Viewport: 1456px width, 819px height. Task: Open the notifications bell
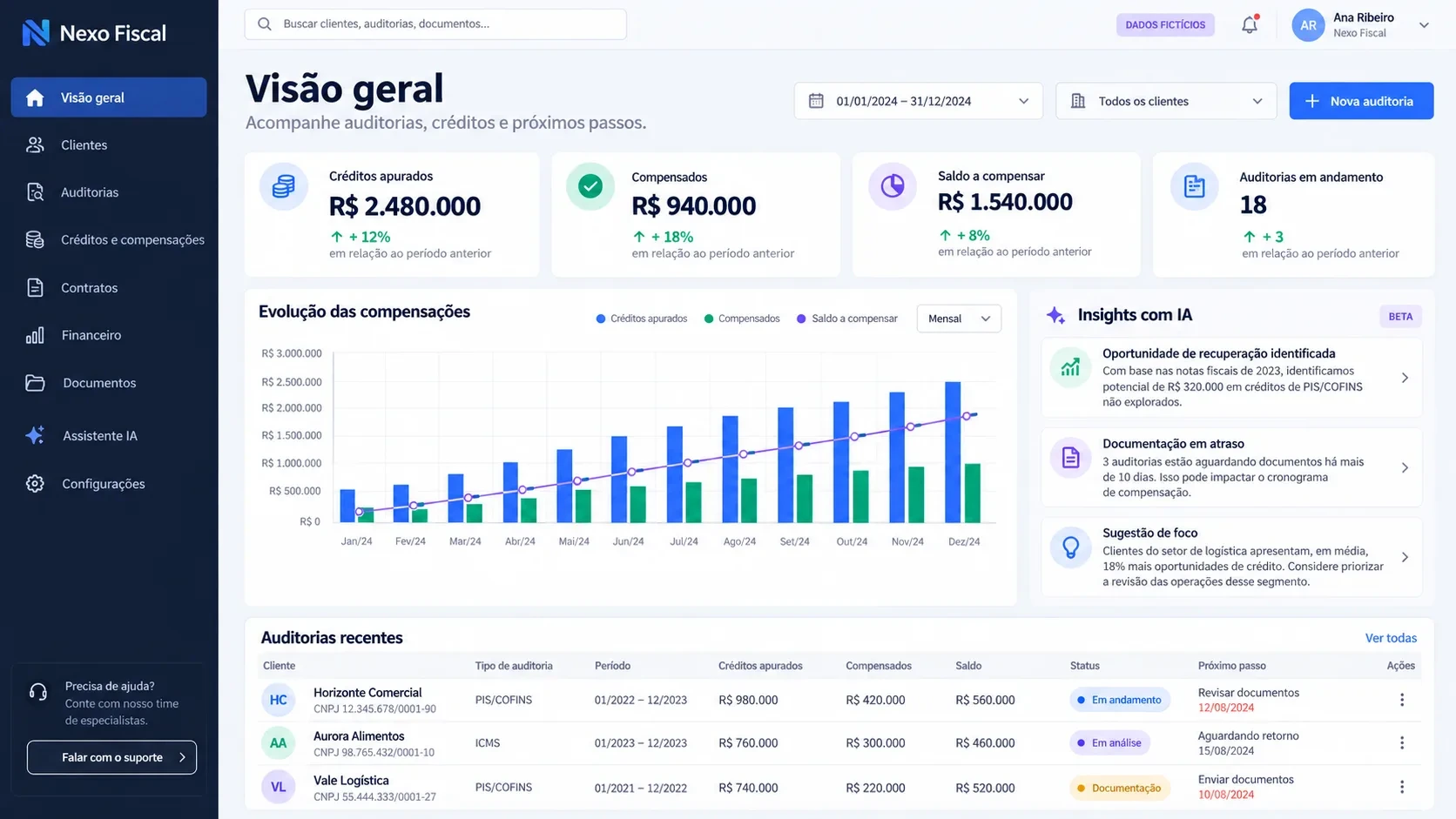1250,24
